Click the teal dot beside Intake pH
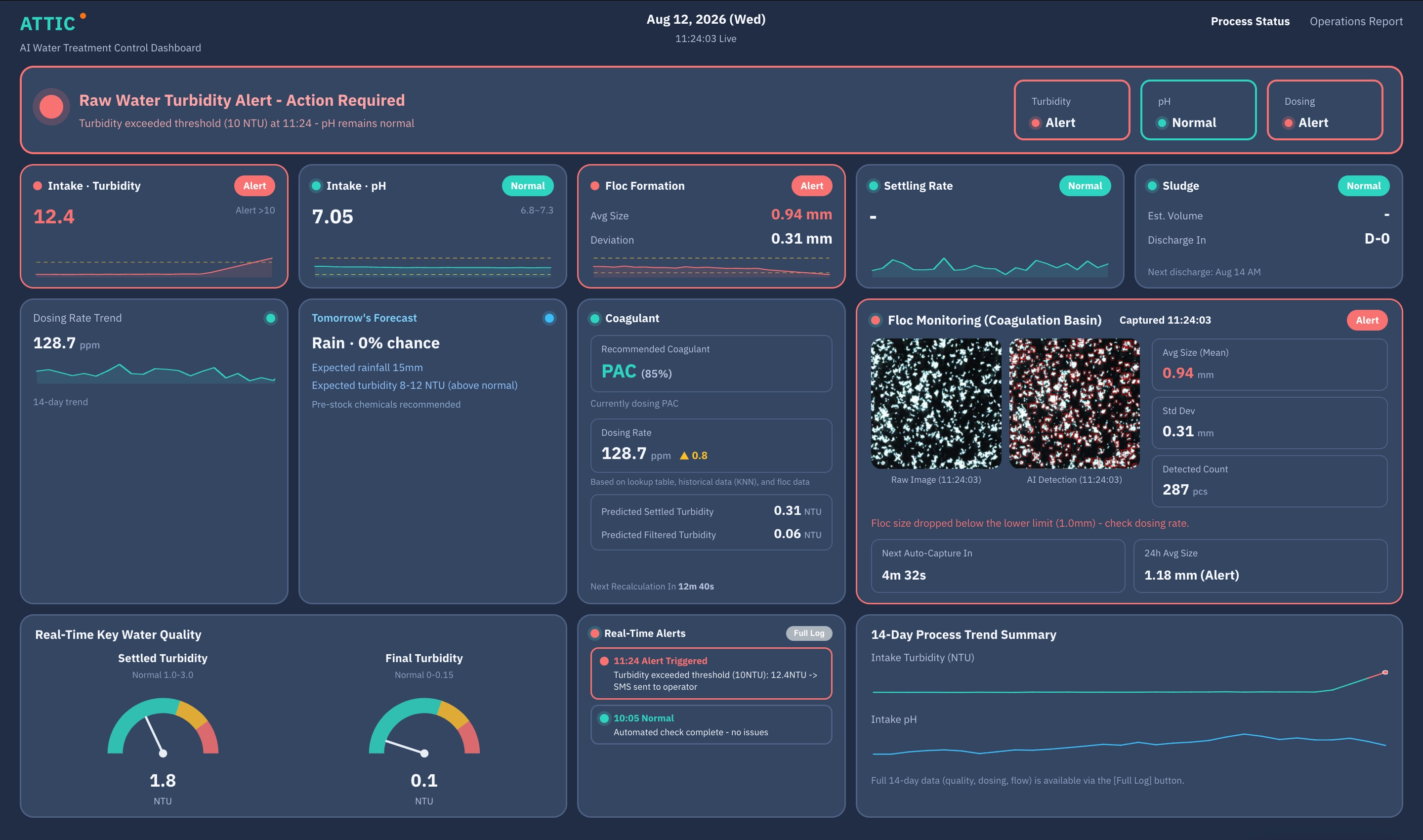Image resolution: width=1423 pixels, height=840 pixels. pos(316,186)
